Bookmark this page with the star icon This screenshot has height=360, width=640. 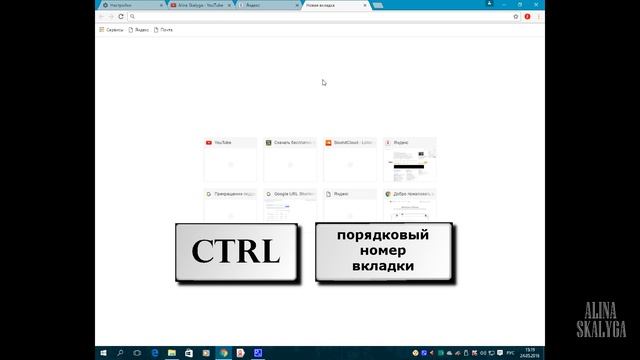(516, 16)
